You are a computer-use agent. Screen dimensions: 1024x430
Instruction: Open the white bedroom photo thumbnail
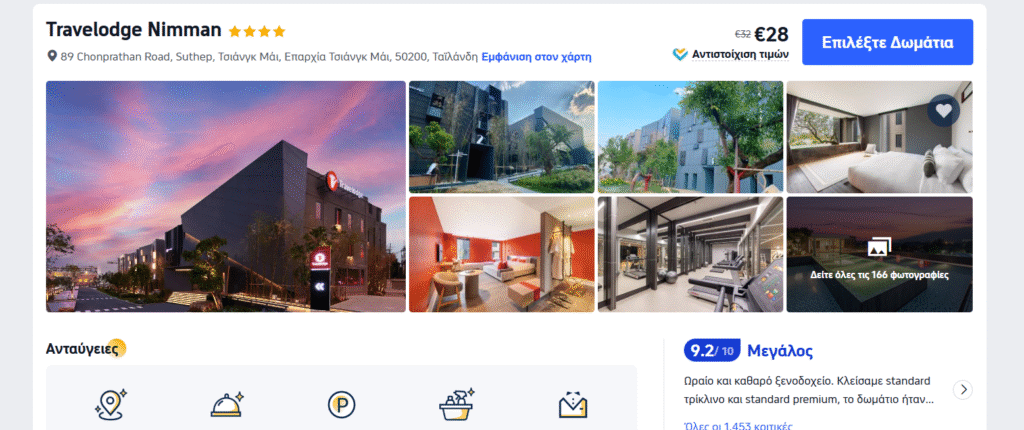tap(879, 137)
